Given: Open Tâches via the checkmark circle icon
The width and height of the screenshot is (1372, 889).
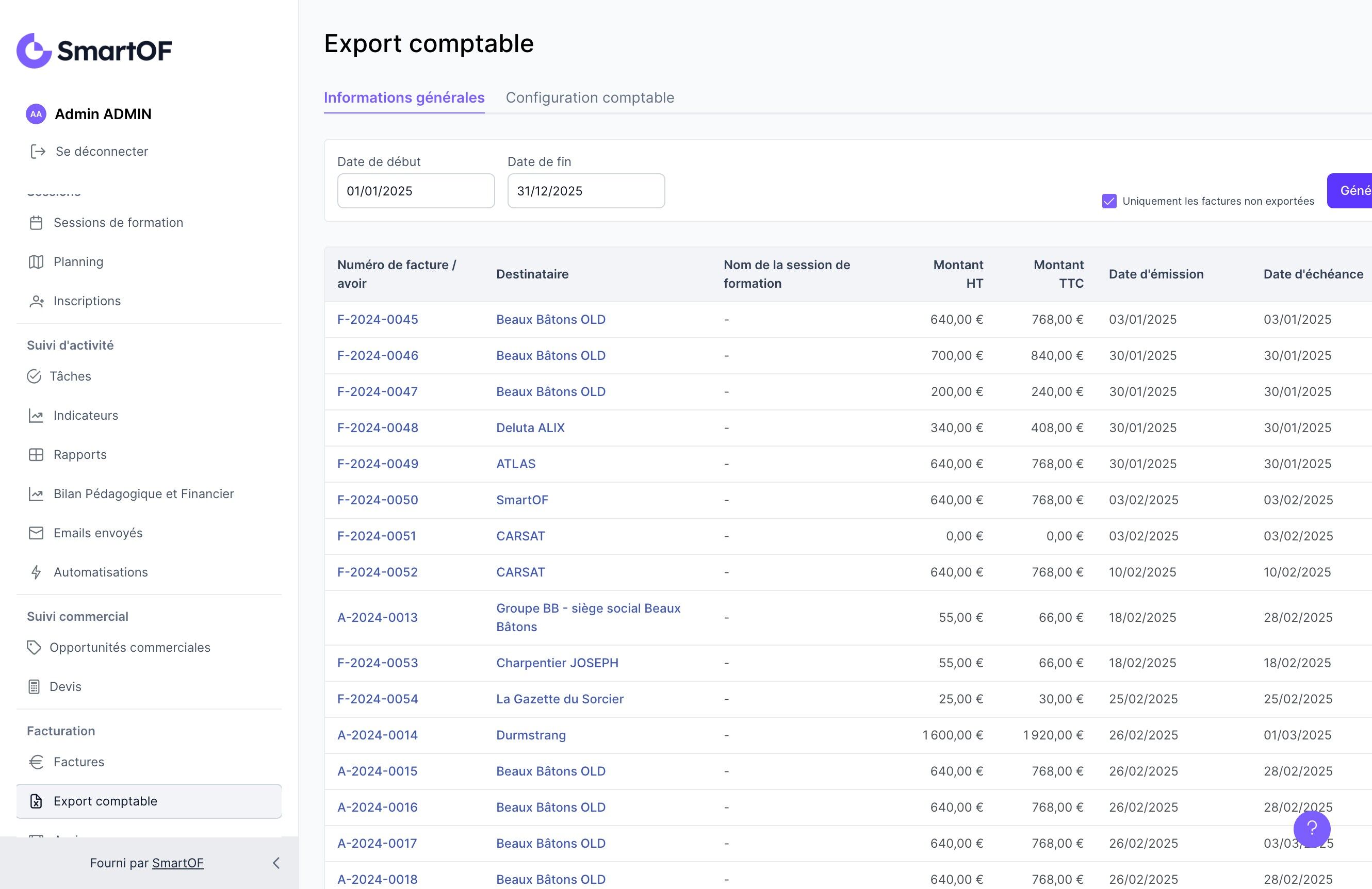Looking at the screenshot, I should pyautogui.click(x=34, y=376).
